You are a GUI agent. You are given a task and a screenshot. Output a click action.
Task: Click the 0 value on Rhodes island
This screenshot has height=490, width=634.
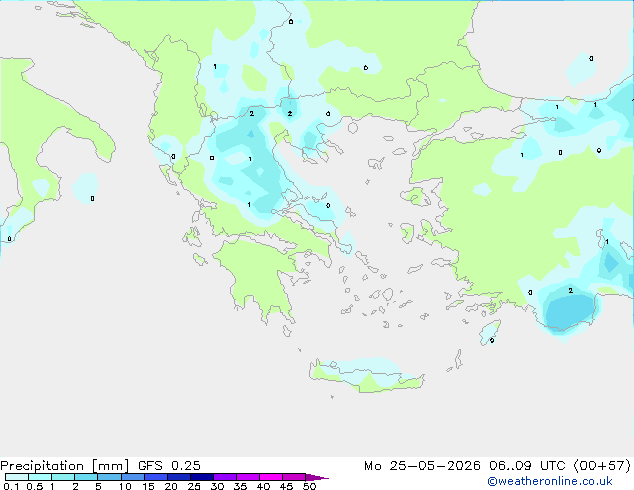click(x=492, y=341)
